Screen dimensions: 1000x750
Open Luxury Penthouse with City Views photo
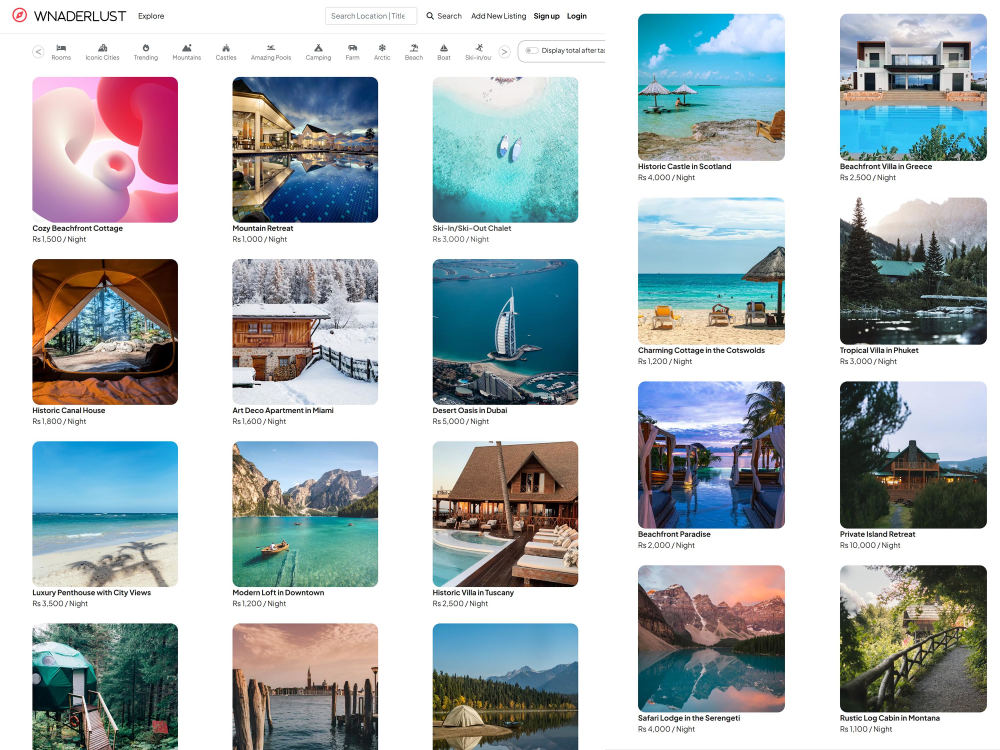tap(105, 514)
